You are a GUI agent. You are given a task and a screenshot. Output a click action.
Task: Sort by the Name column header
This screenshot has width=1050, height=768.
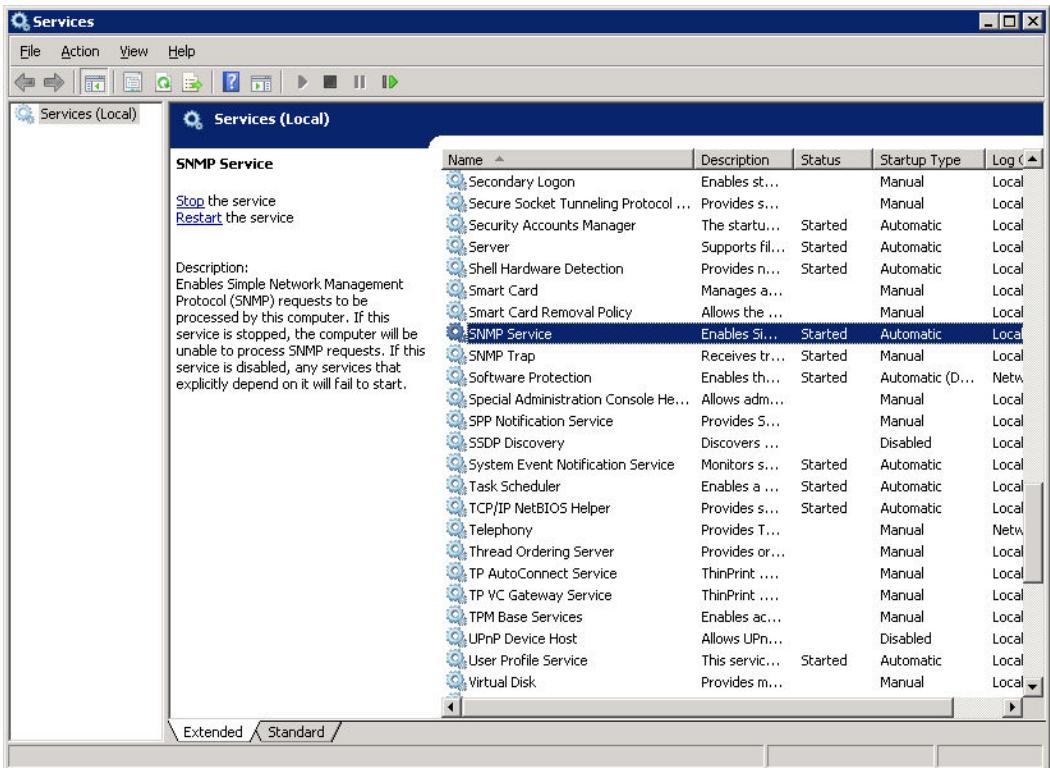[568, 160]
